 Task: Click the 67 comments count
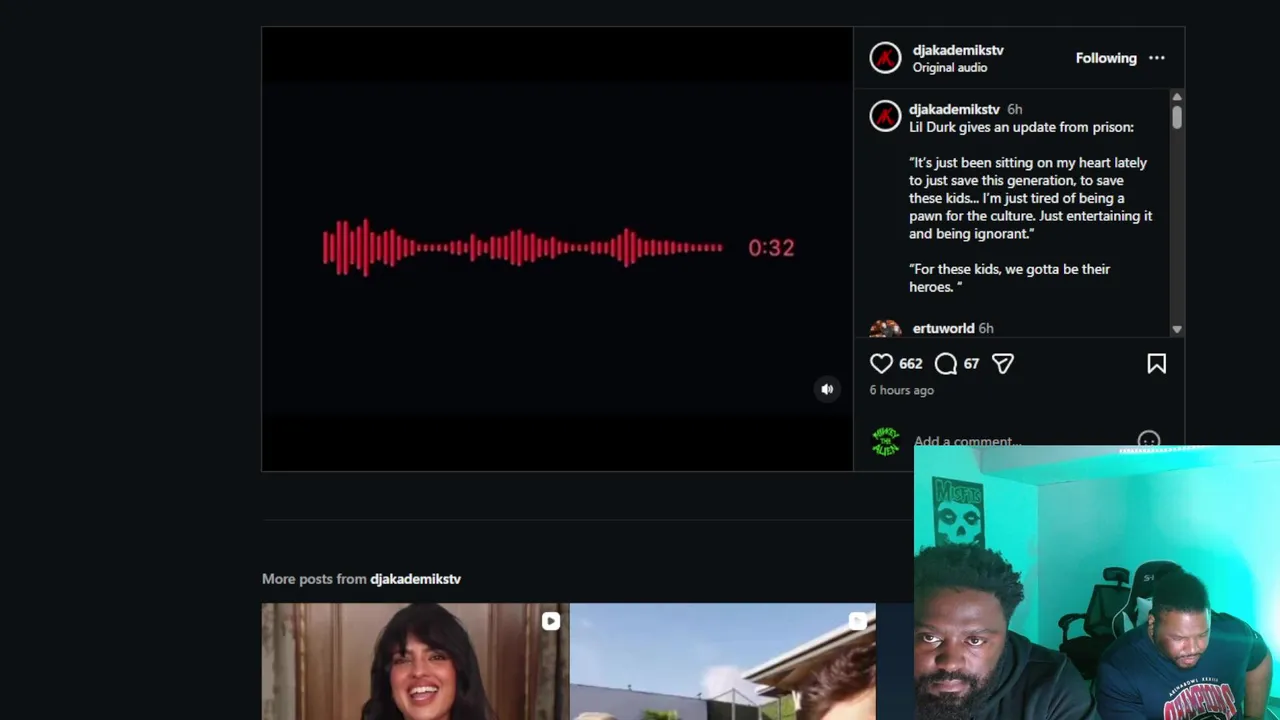[971, 364]
